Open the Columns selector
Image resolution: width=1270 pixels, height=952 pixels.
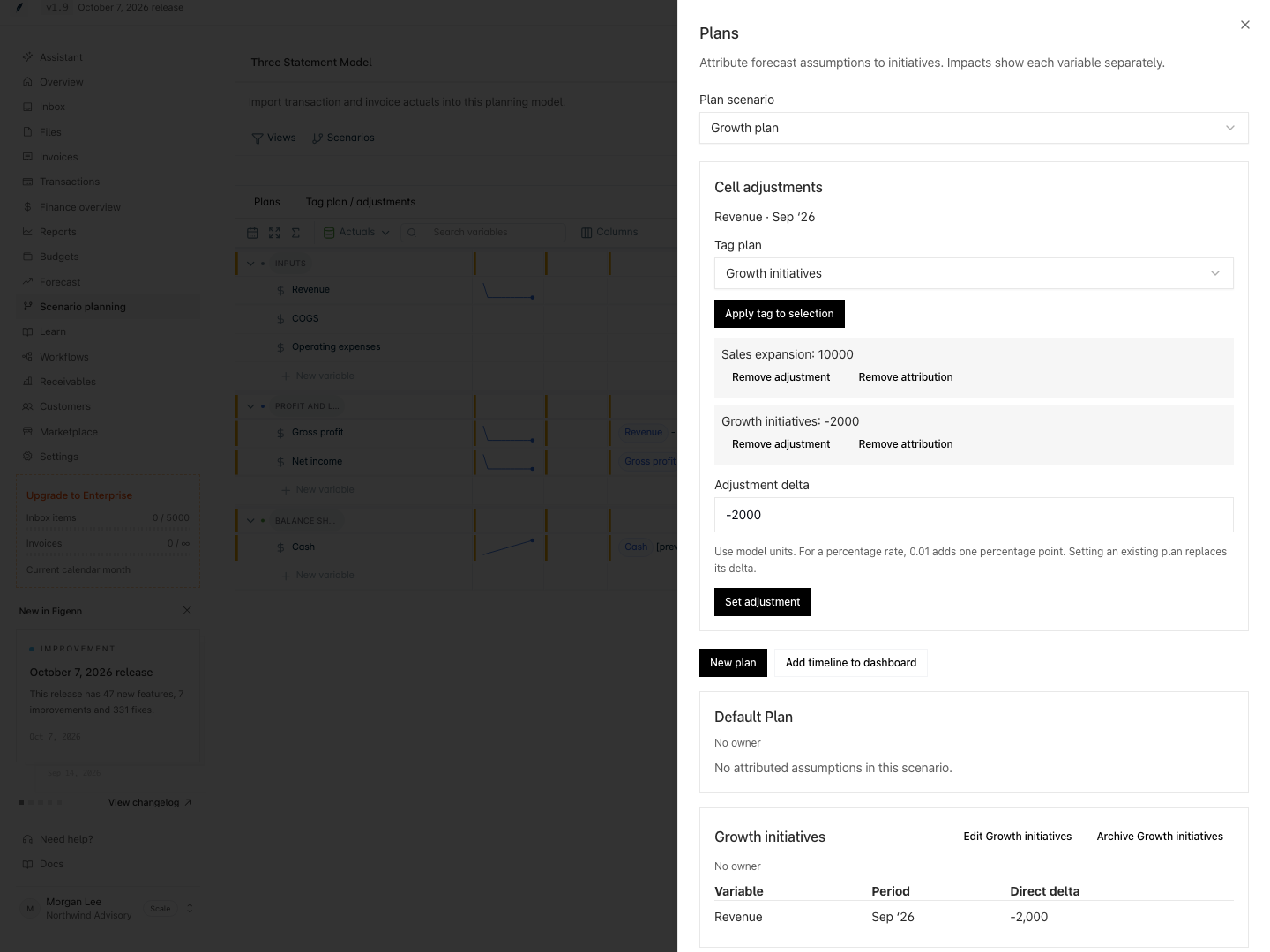609,233
